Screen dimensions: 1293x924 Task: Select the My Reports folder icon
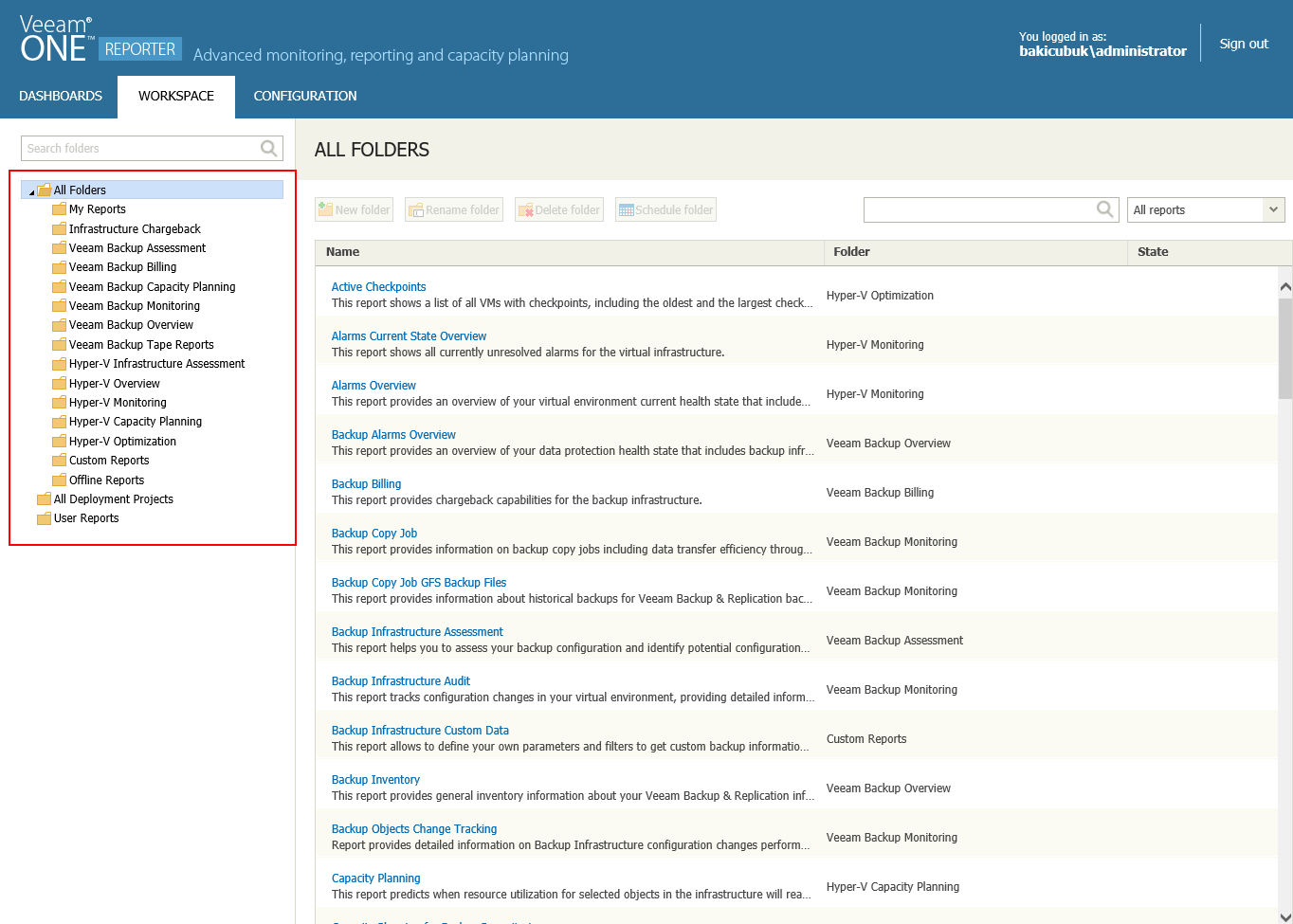(x=59, y=209)
